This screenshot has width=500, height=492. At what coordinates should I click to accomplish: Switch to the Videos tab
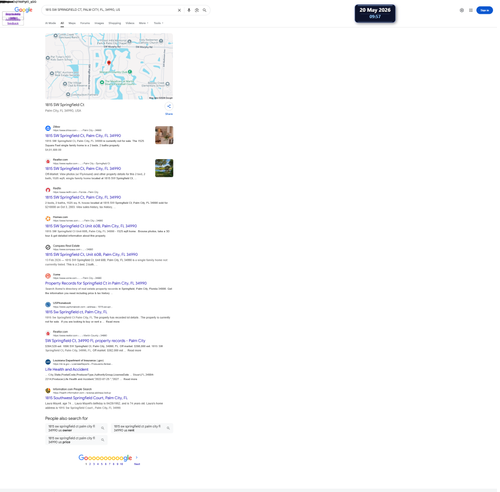point(130,23)
